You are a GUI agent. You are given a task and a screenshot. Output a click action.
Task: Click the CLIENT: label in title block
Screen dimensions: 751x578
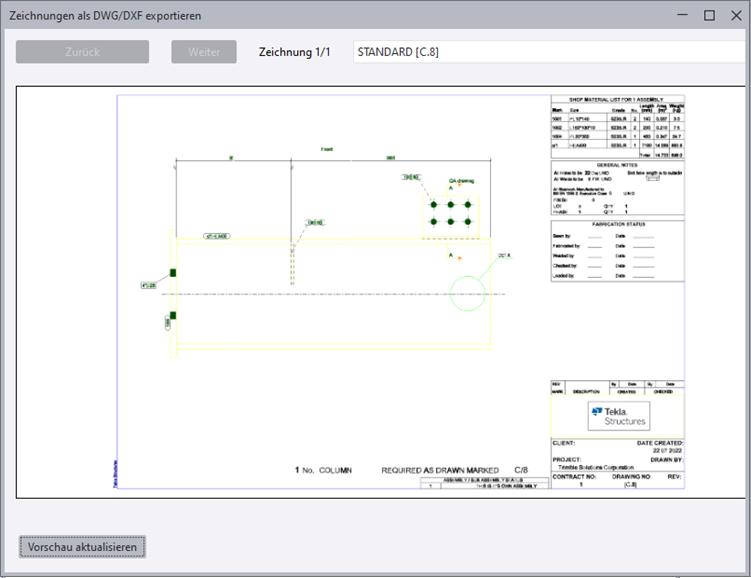564,443
